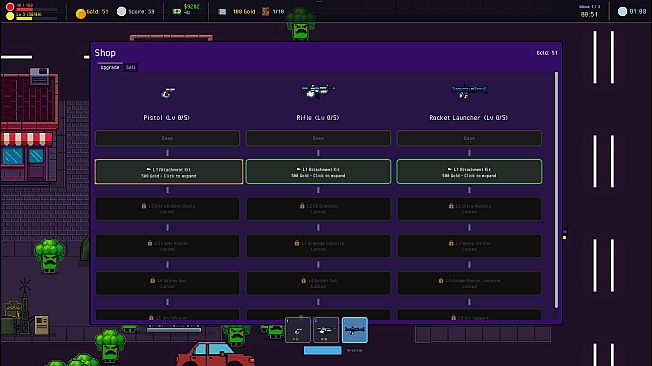
Task: Click the locked L2 HE Grenades upgrade
Action: pyautogui.click(x=318, y=208)
